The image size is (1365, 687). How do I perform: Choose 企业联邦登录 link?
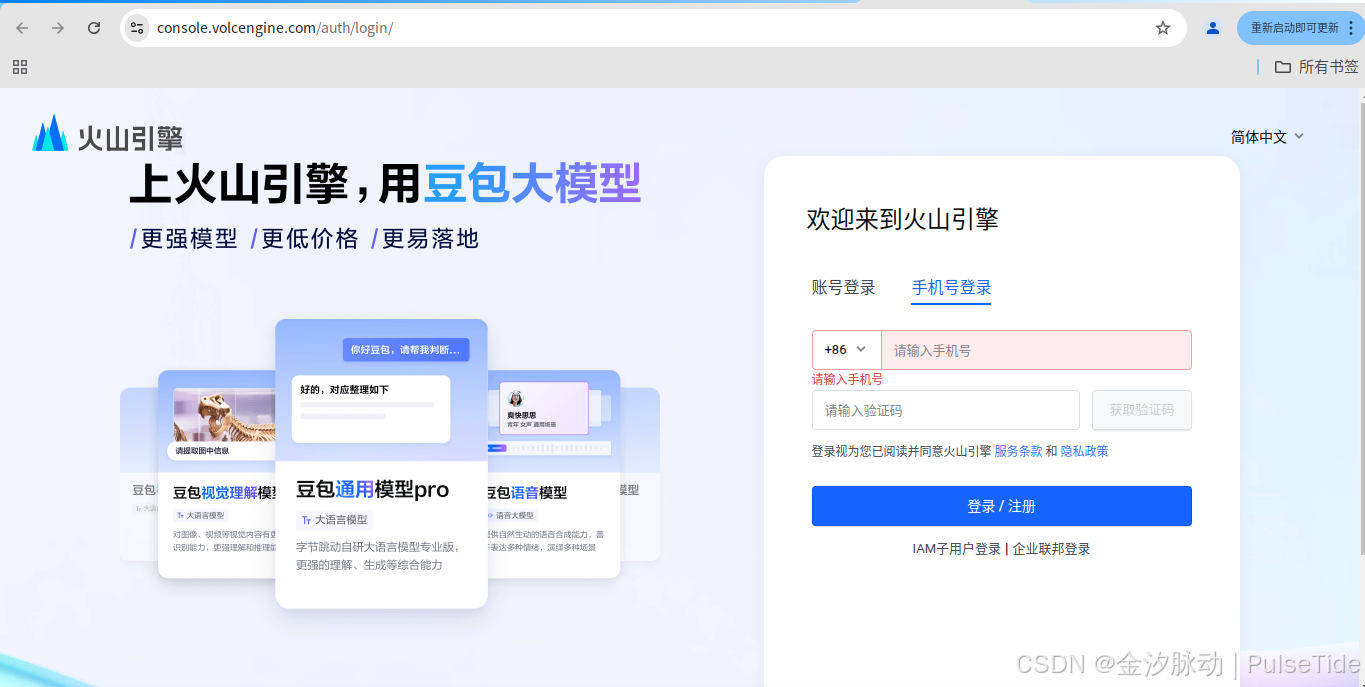click(1051, 549)
